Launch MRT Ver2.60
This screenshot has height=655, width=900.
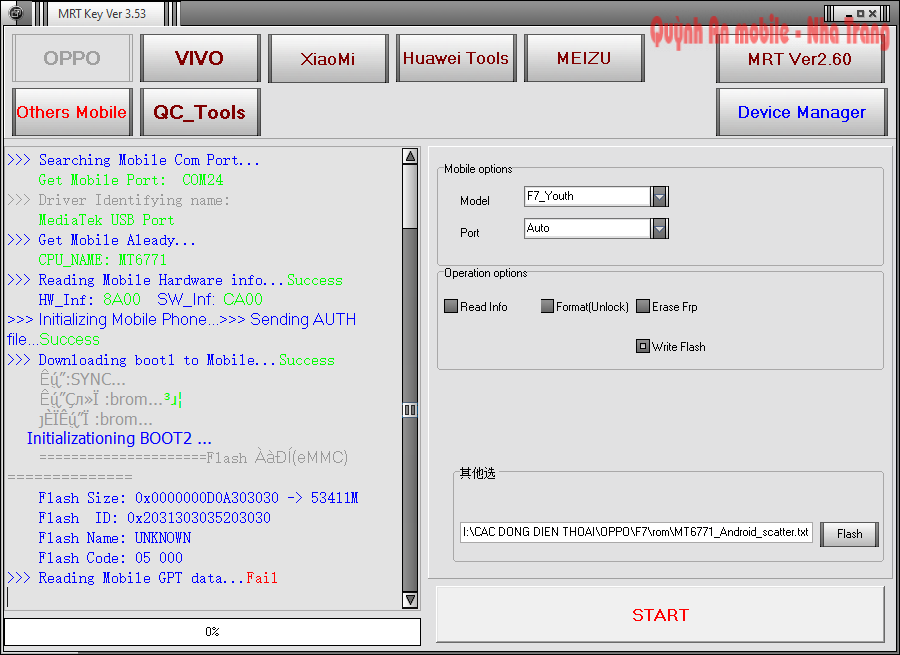[800, 59]
